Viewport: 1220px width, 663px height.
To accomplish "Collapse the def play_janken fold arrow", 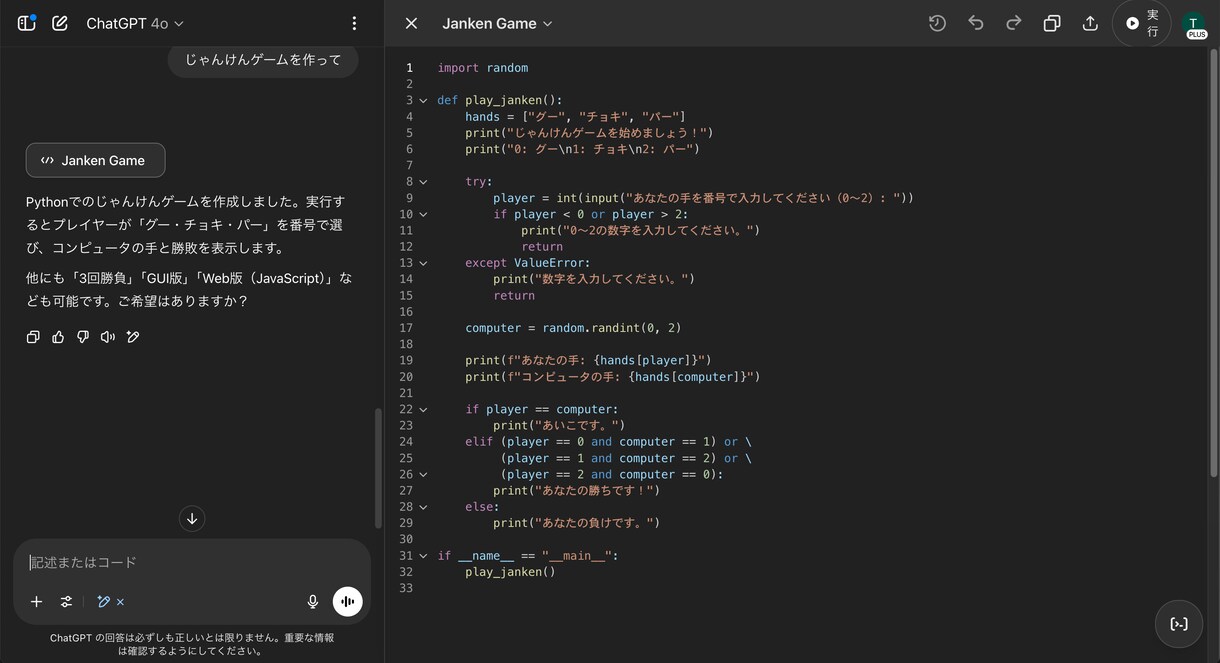I will tap(423, 101).
